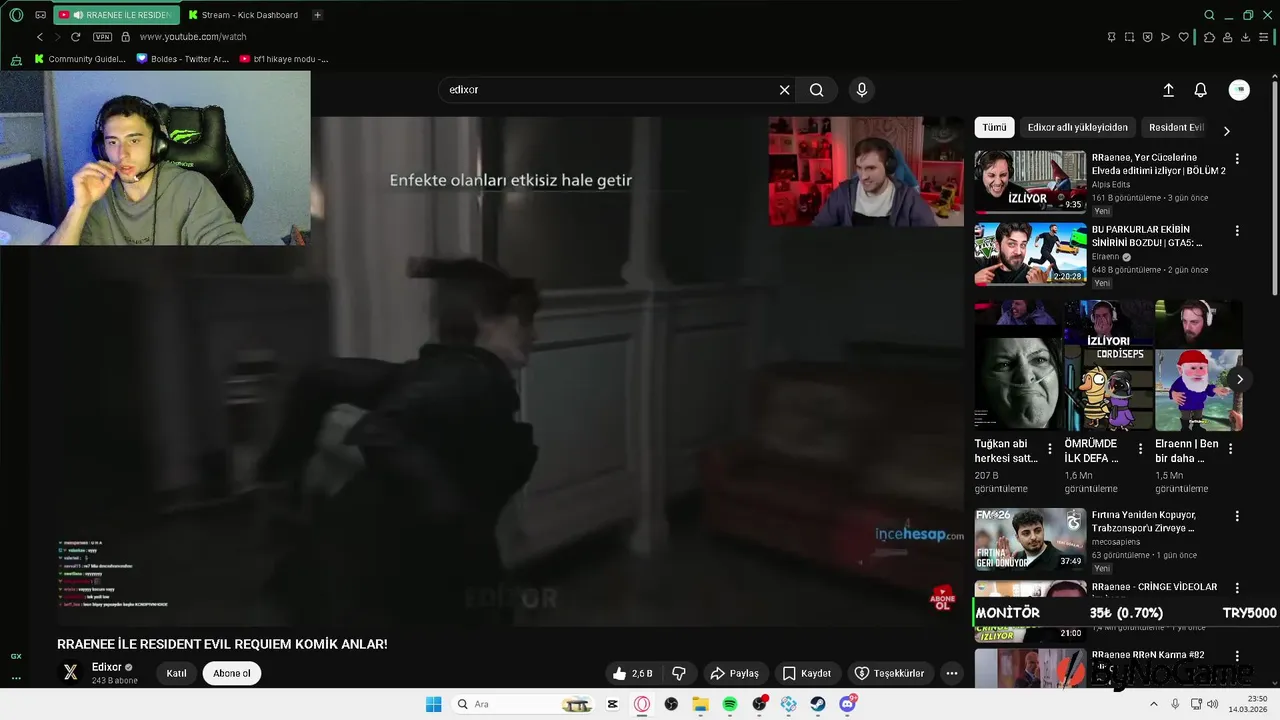Select the Tümü filter chip

[x=994, y=127]
